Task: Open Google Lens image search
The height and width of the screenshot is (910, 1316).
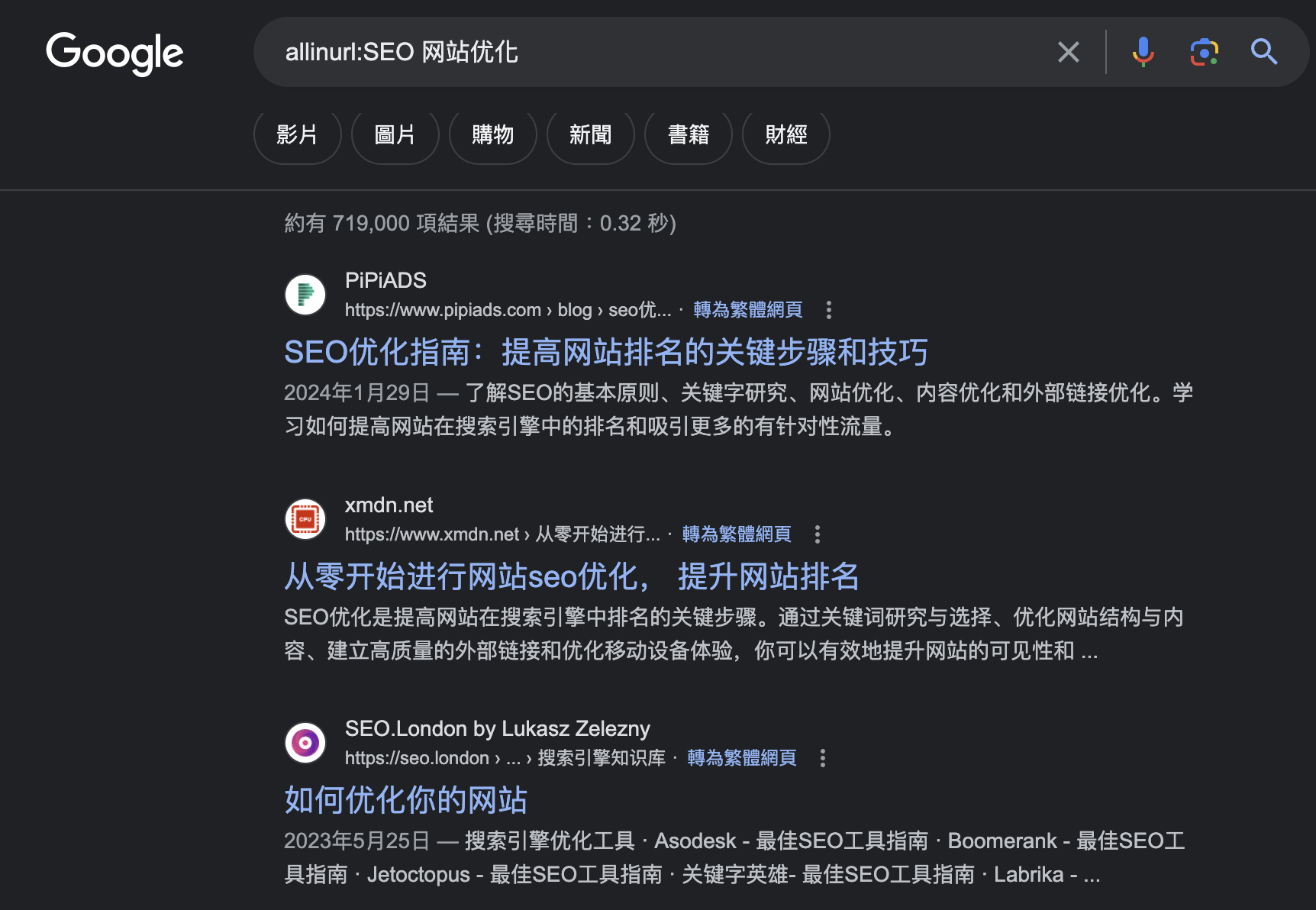Action: coord(1204,52)
